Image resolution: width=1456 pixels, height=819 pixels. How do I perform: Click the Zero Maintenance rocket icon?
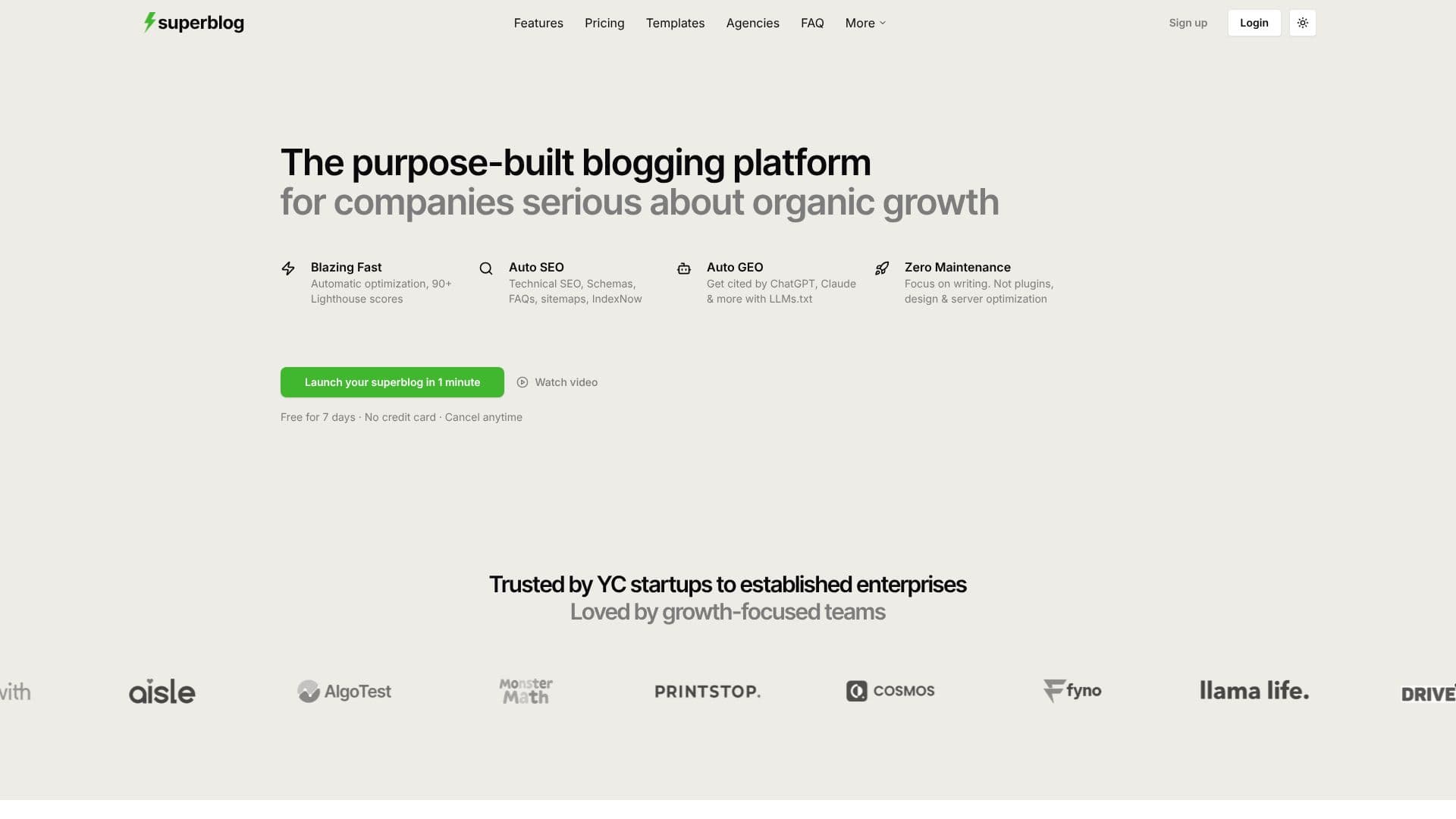pyautogui.click(x=882, y=268)
